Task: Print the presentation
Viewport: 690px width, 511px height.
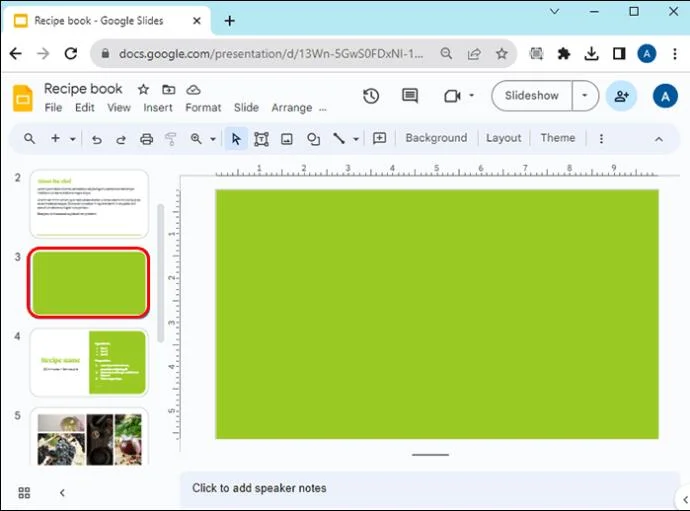Action: coord(146,139)
